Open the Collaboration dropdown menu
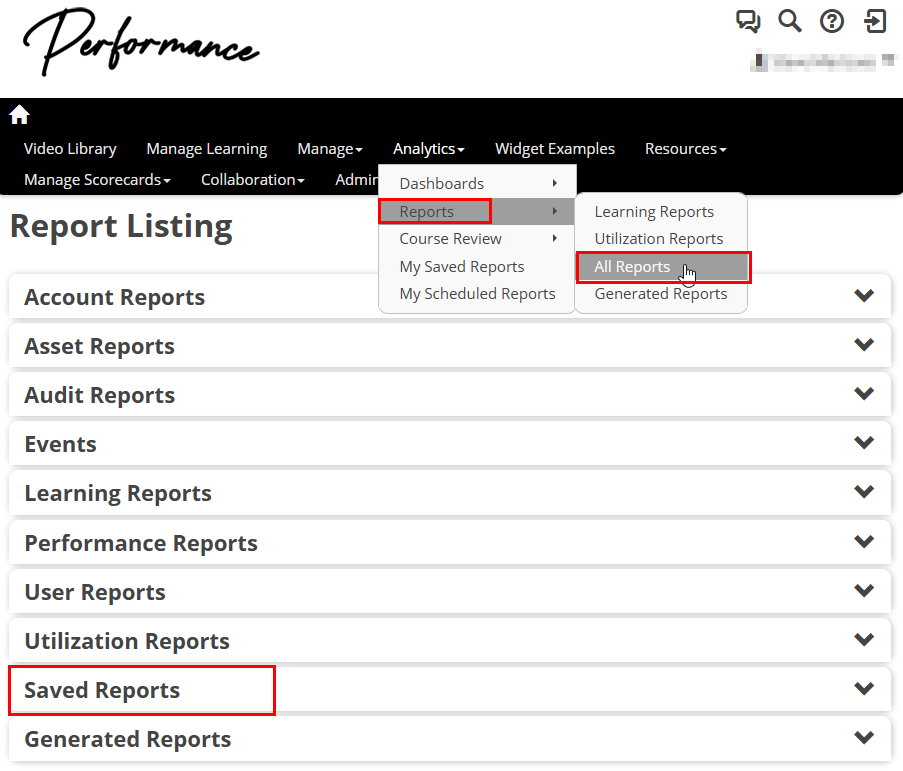 tap(252, 180)
